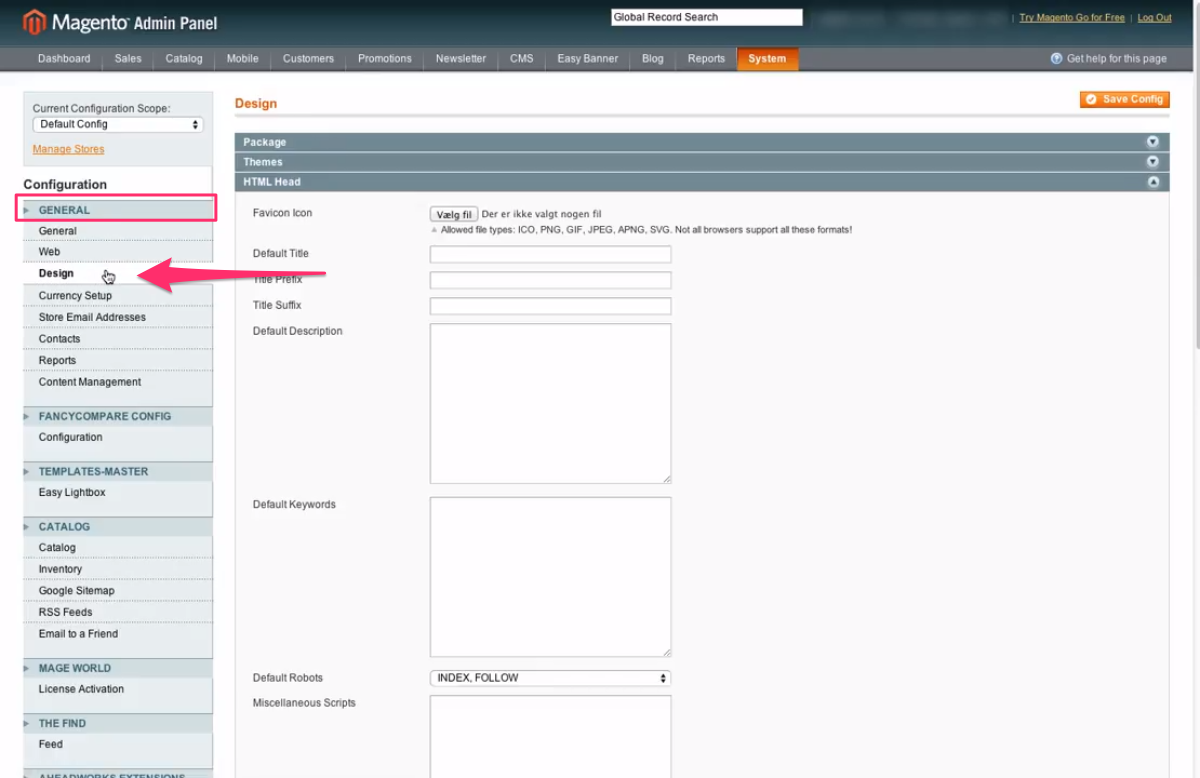Open General under the GENERAL group
The height and width of the screenshot is (778, 1200).
pyautogui.click(x=118, y=231)
